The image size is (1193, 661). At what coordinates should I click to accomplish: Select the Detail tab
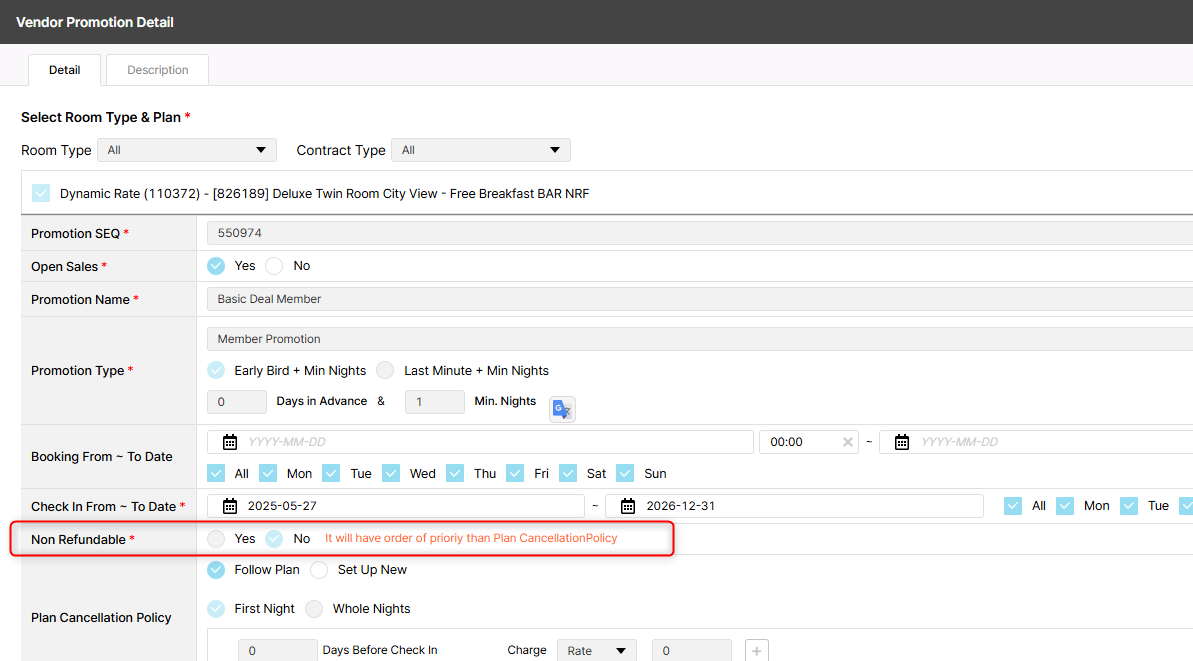tap(65, 70)
